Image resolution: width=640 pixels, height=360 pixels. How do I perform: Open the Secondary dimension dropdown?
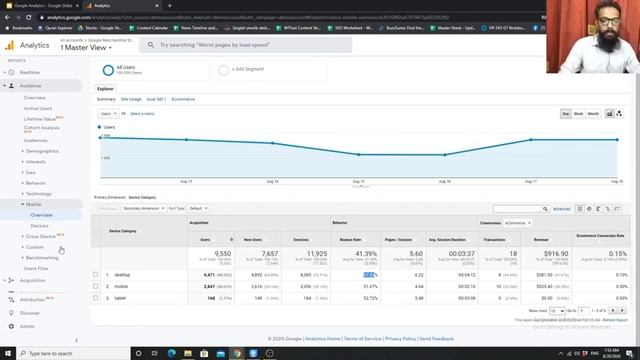(143, 209)
